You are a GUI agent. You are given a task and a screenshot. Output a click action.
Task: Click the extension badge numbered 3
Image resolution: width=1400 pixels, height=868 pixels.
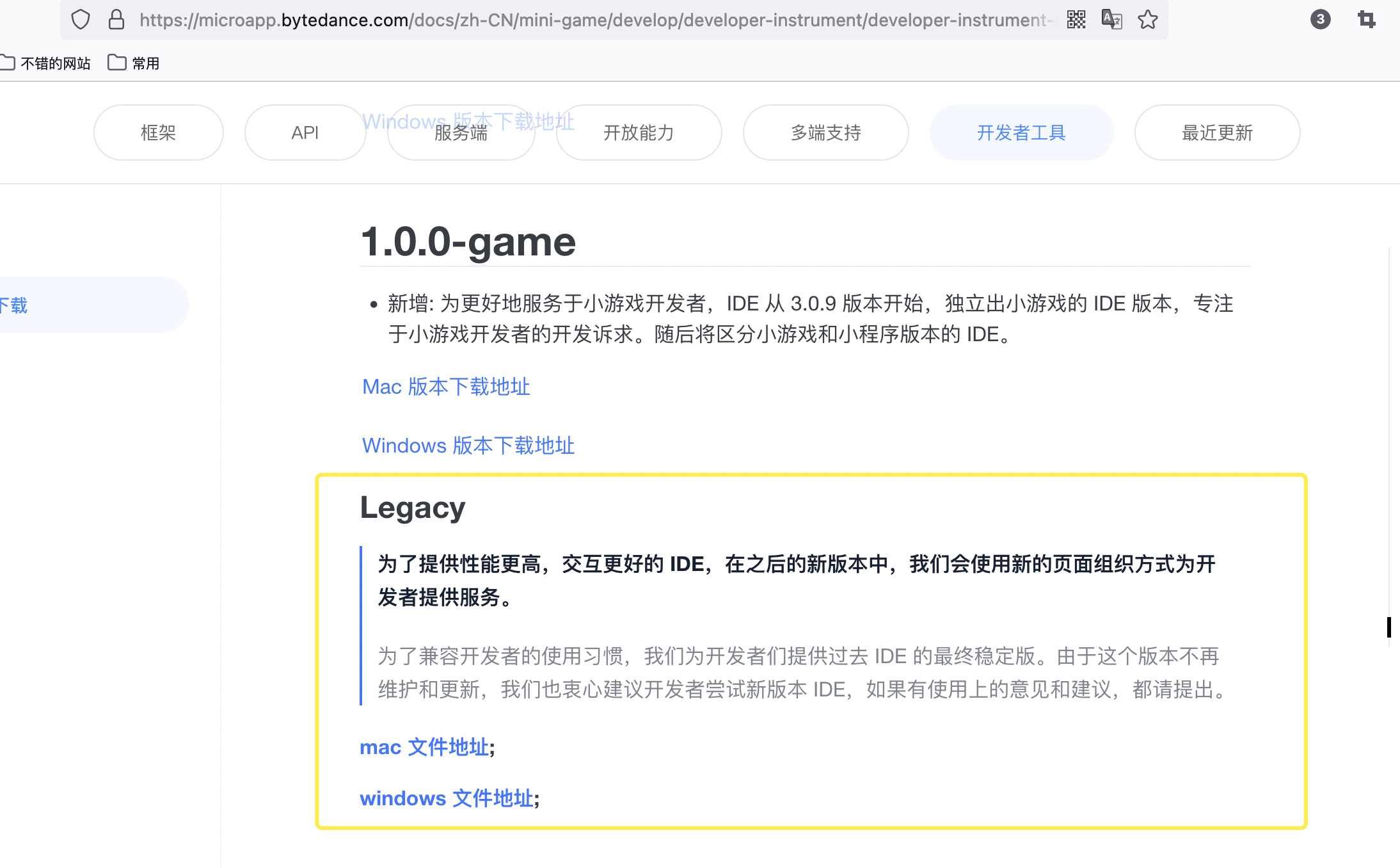[1320, 20]
